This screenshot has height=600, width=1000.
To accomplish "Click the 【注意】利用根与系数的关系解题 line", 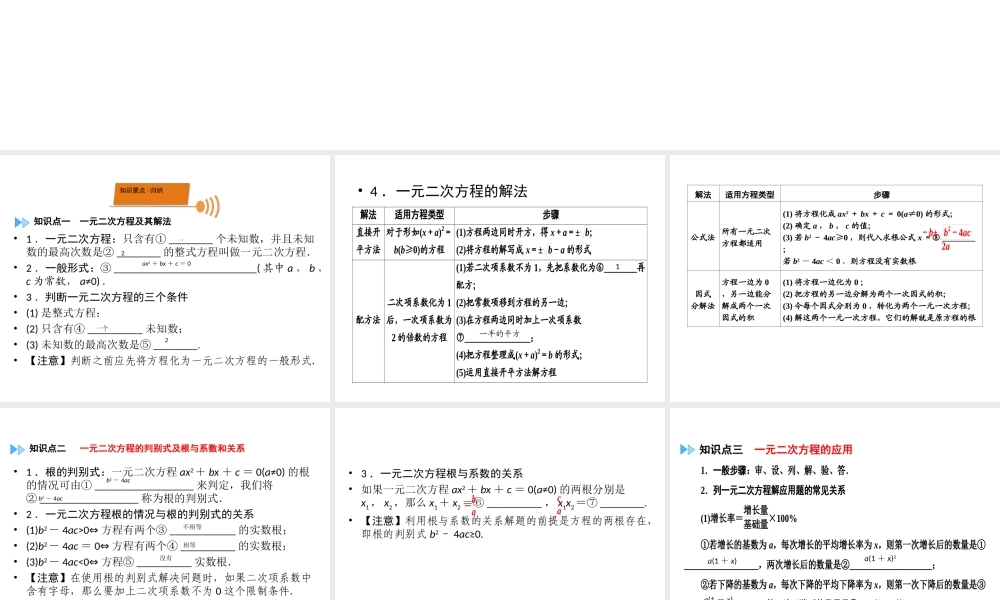I will (x=507, y=527).
